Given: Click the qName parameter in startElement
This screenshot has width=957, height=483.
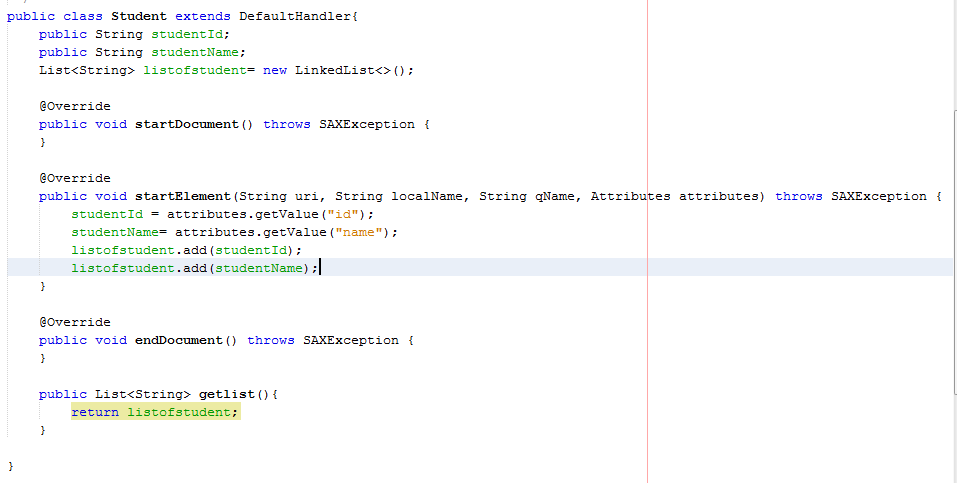Looking at the screenshot, I should pos(555,197).
